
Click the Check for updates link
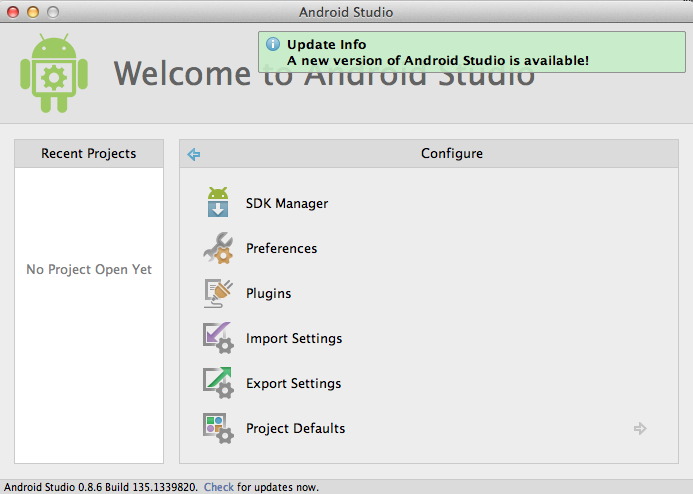tap(218, 487)
